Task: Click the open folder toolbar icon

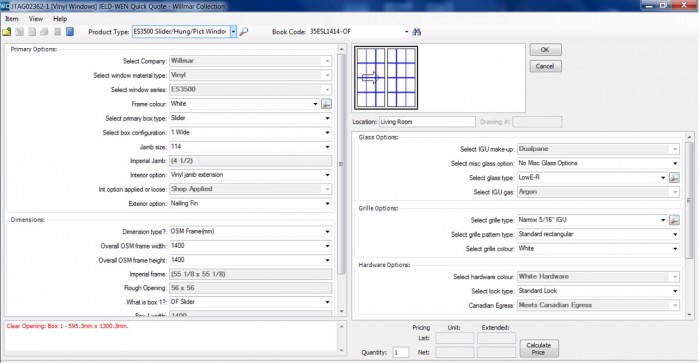Action: coord(7,32)
